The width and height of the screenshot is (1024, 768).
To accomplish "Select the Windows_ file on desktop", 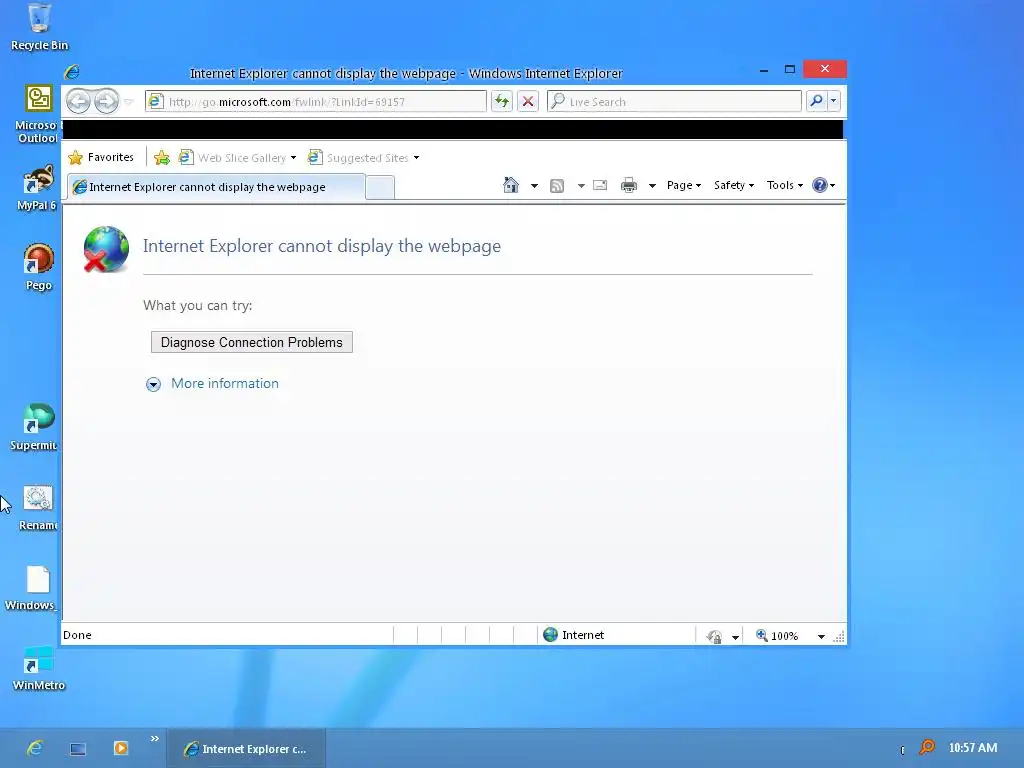I will [33, 588].
